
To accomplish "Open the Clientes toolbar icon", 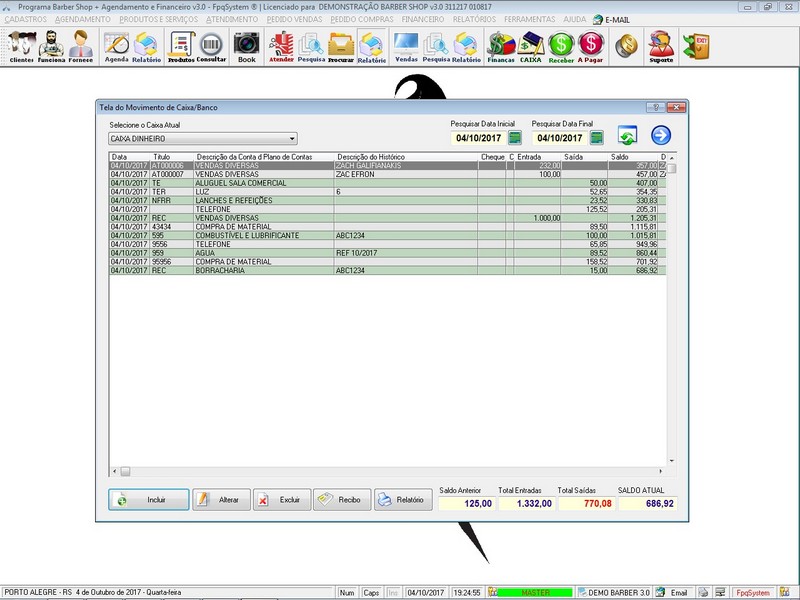I will coord(21,46).
